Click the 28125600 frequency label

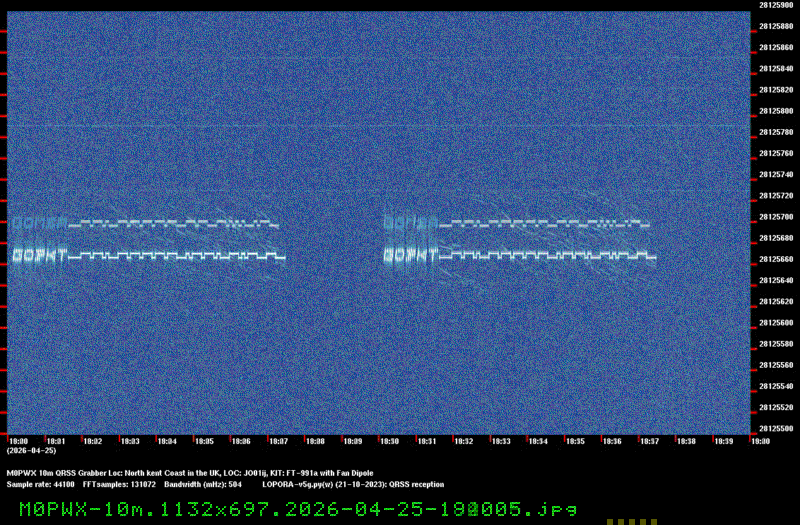tap(776, 323)
